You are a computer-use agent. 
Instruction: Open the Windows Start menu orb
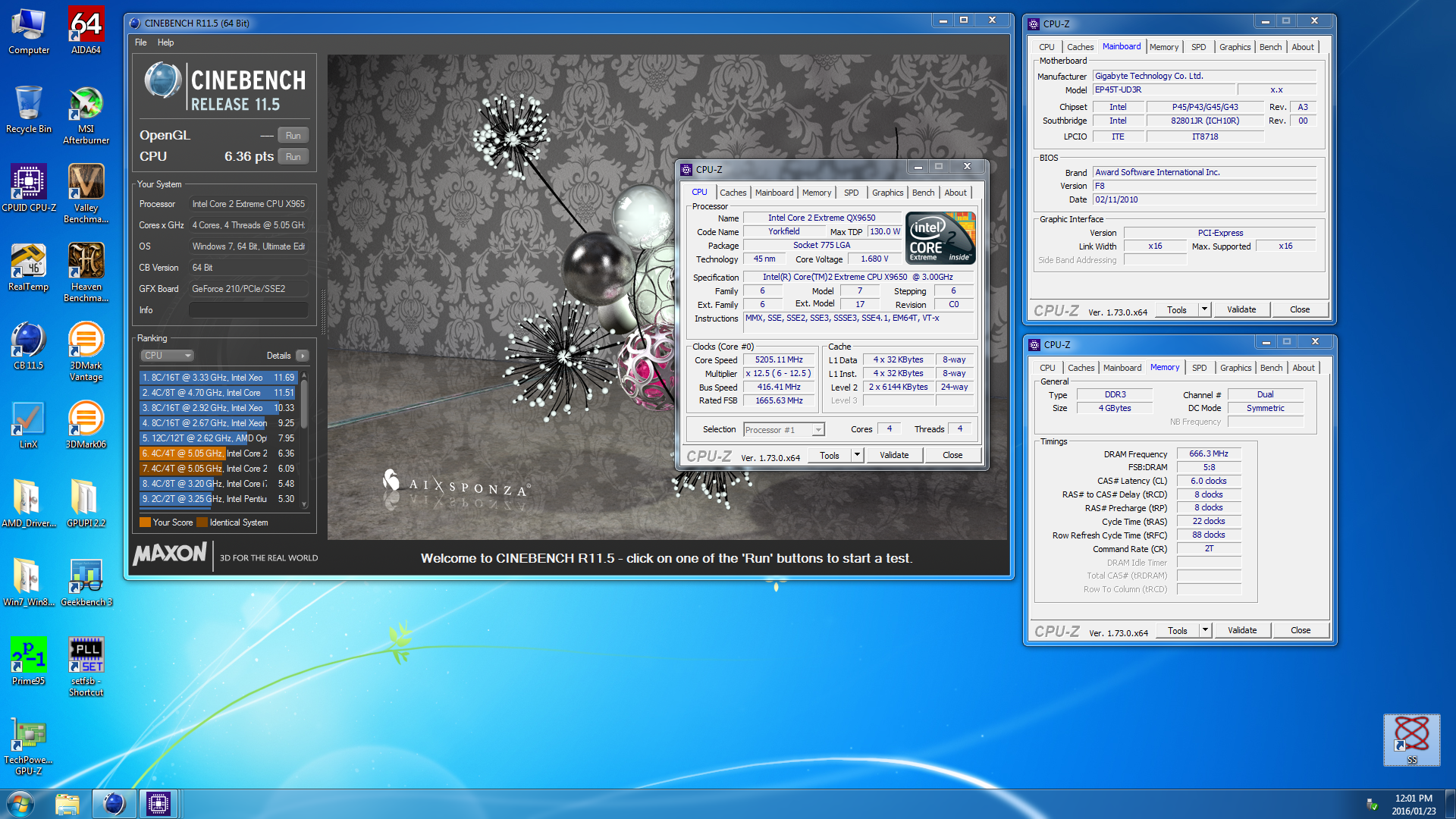(20, 804)
